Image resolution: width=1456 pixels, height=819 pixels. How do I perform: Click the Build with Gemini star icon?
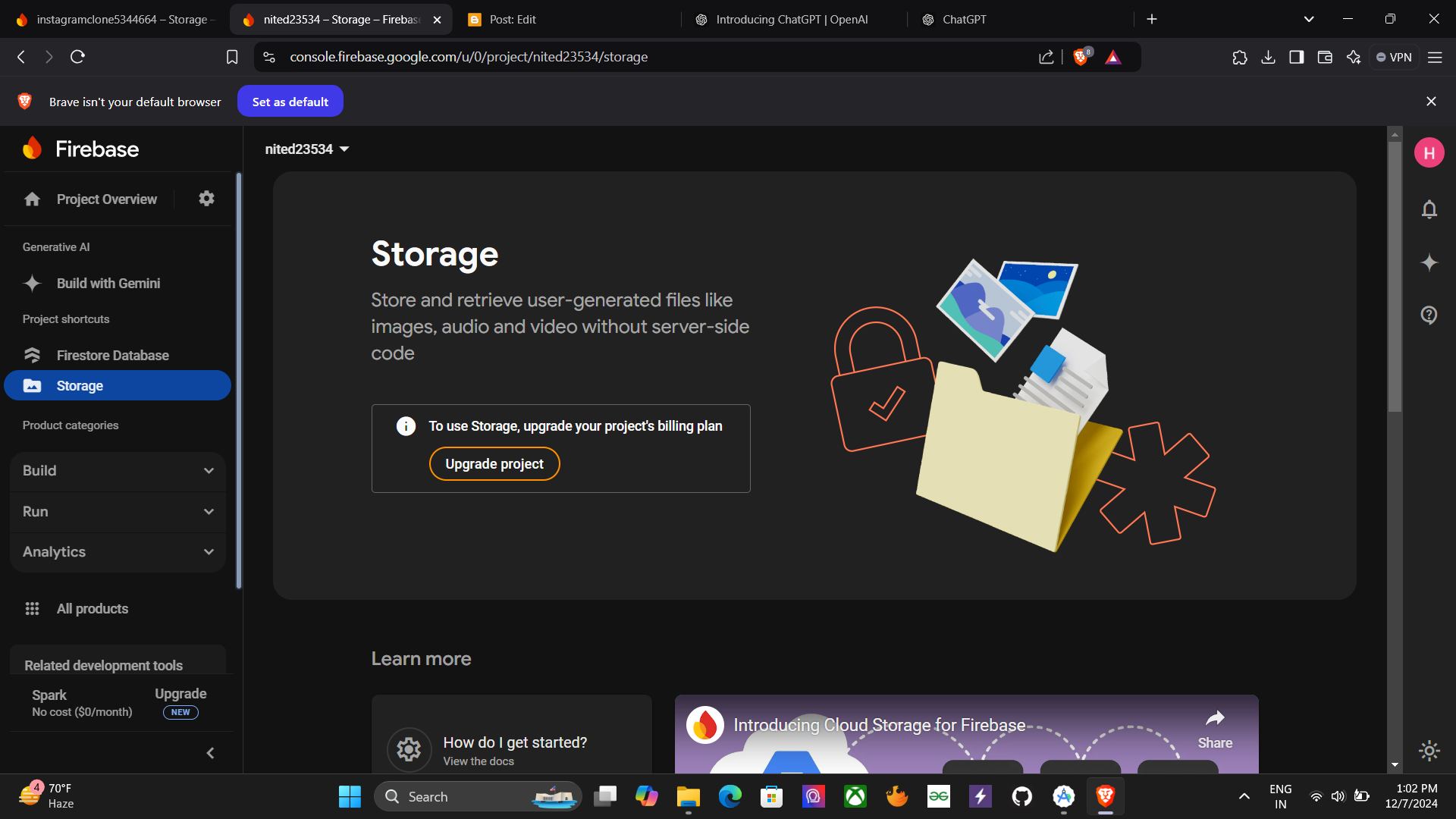click(x=32, y=282)
